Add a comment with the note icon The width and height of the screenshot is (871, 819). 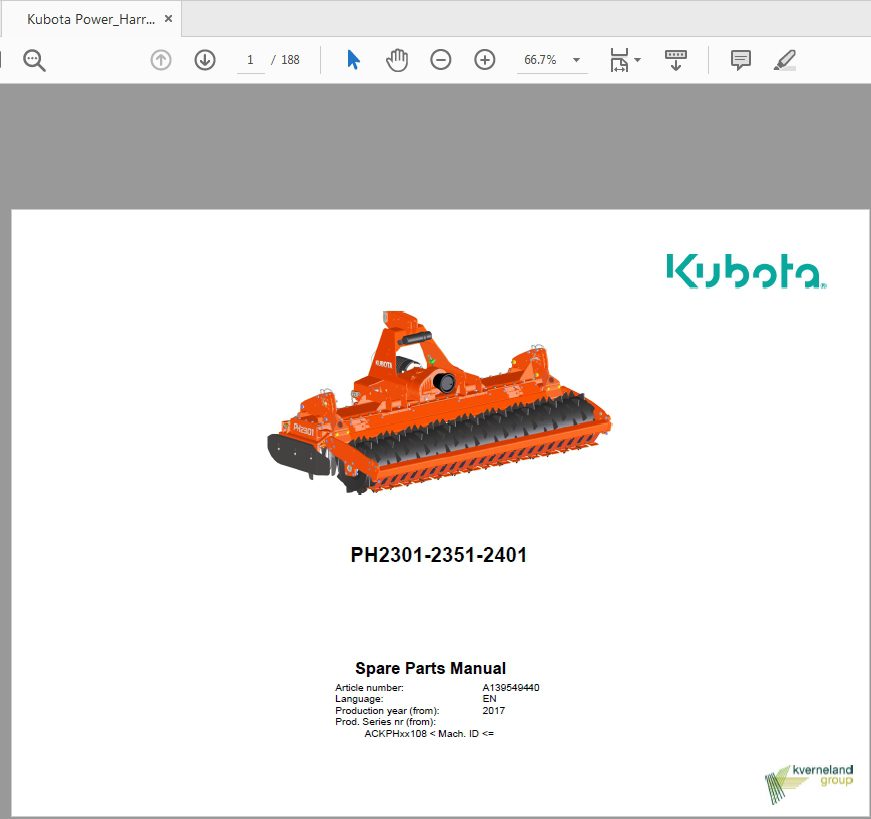coord(740,60)
